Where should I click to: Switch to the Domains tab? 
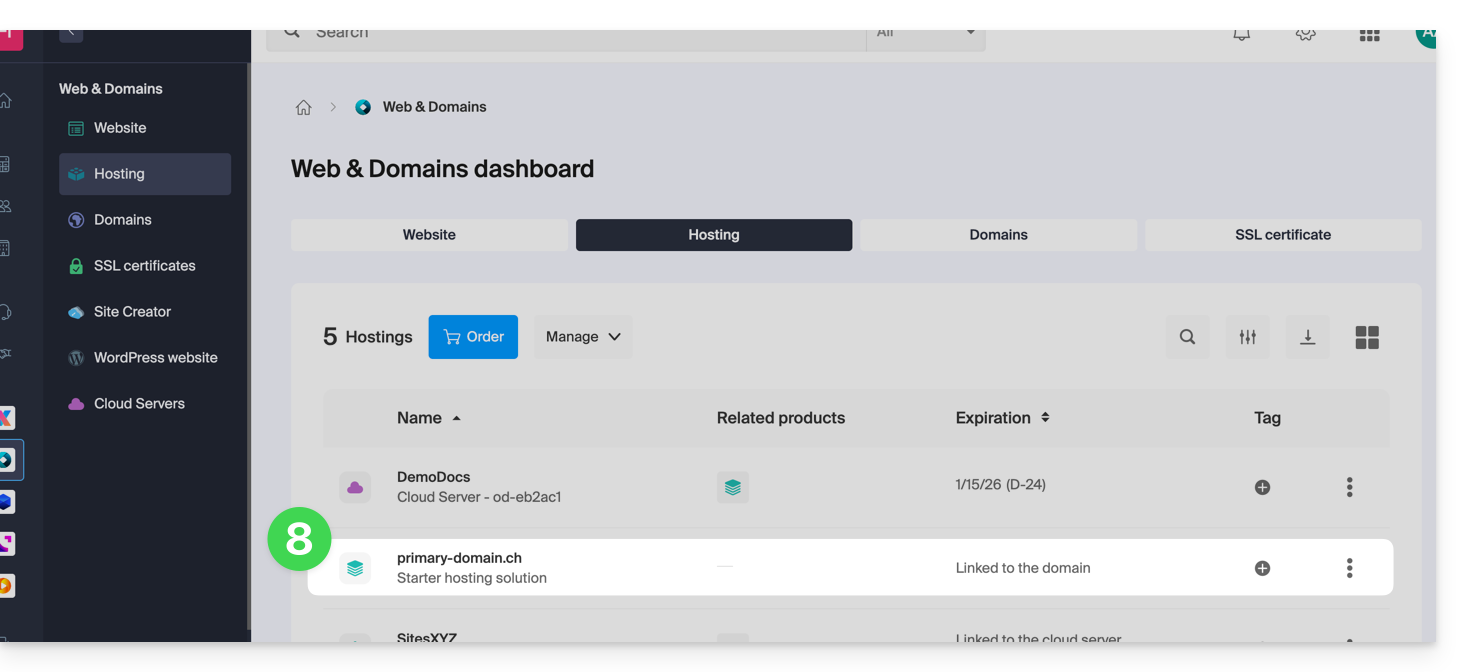pyautogui.click(x=998, y=235)
